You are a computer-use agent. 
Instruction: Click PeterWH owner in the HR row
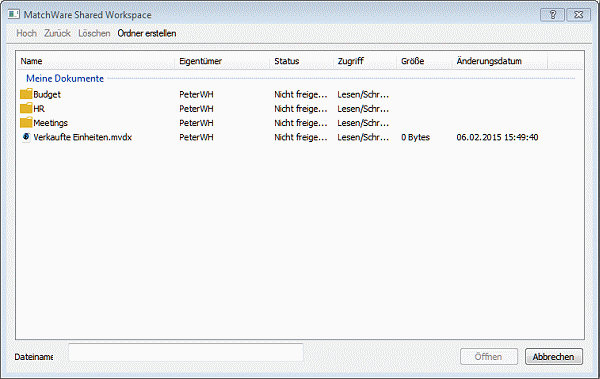click(196, 109)
